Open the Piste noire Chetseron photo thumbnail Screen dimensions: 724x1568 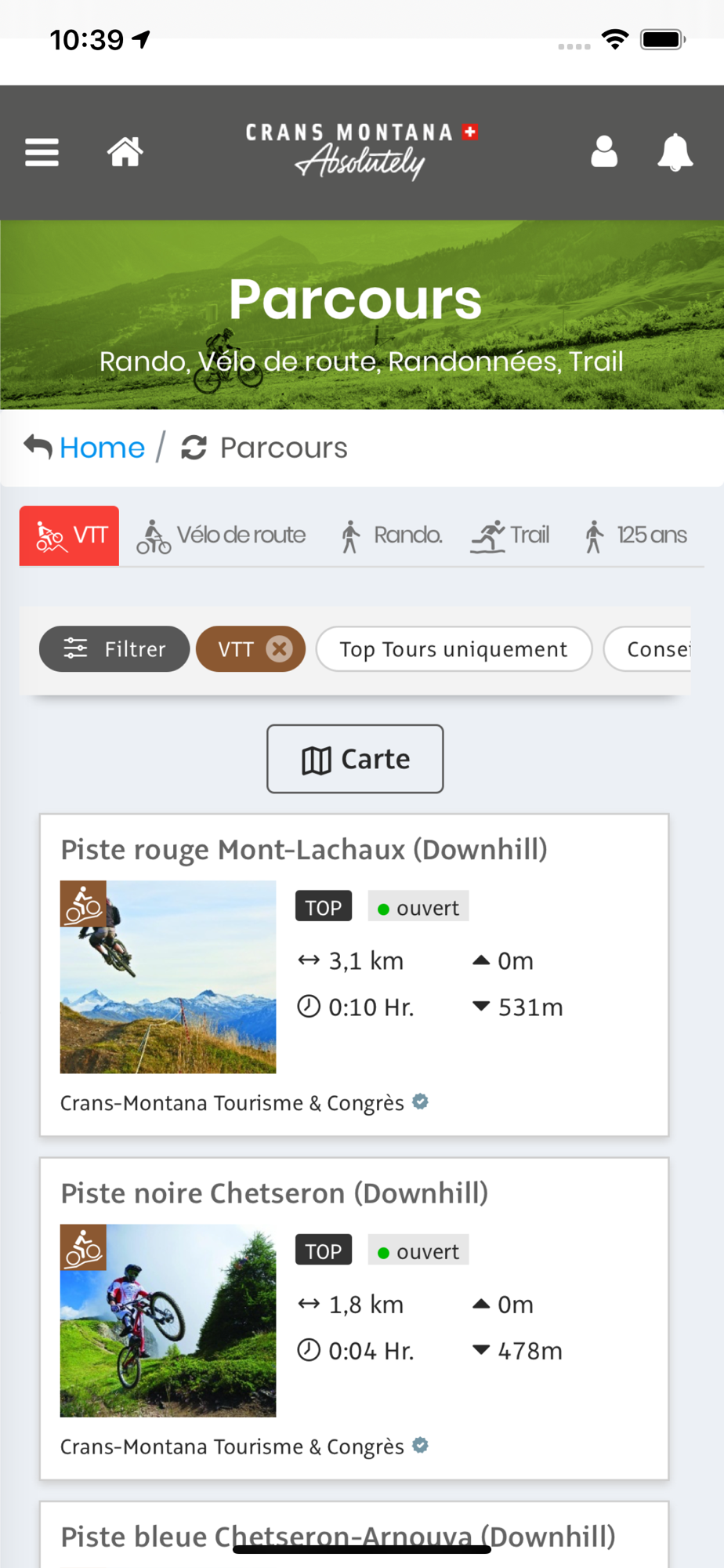coord(168,1320)
